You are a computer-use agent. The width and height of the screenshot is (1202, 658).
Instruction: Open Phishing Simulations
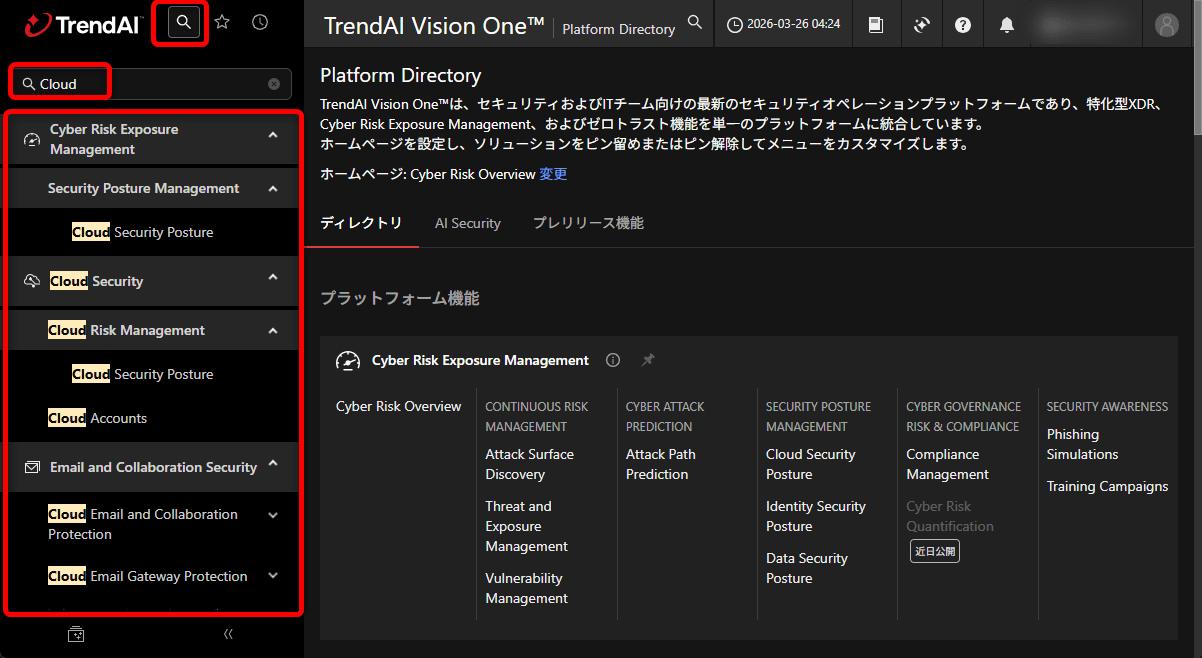(x=1083, y=444)
